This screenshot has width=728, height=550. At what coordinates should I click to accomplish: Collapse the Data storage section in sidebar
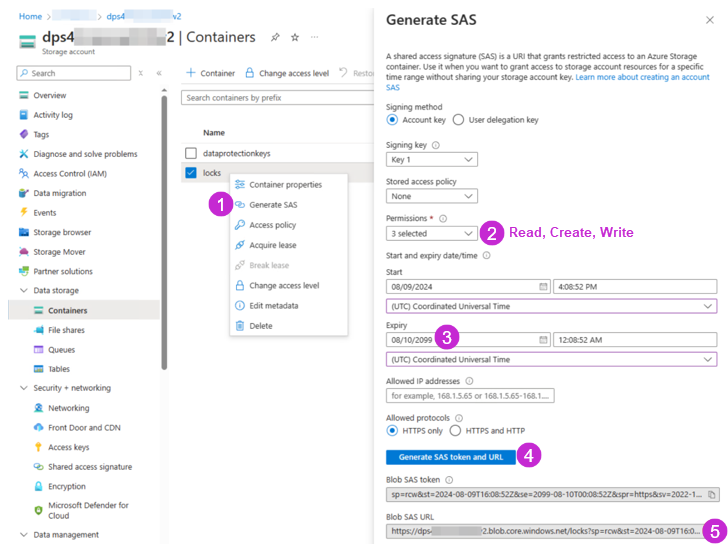(23, 291)
